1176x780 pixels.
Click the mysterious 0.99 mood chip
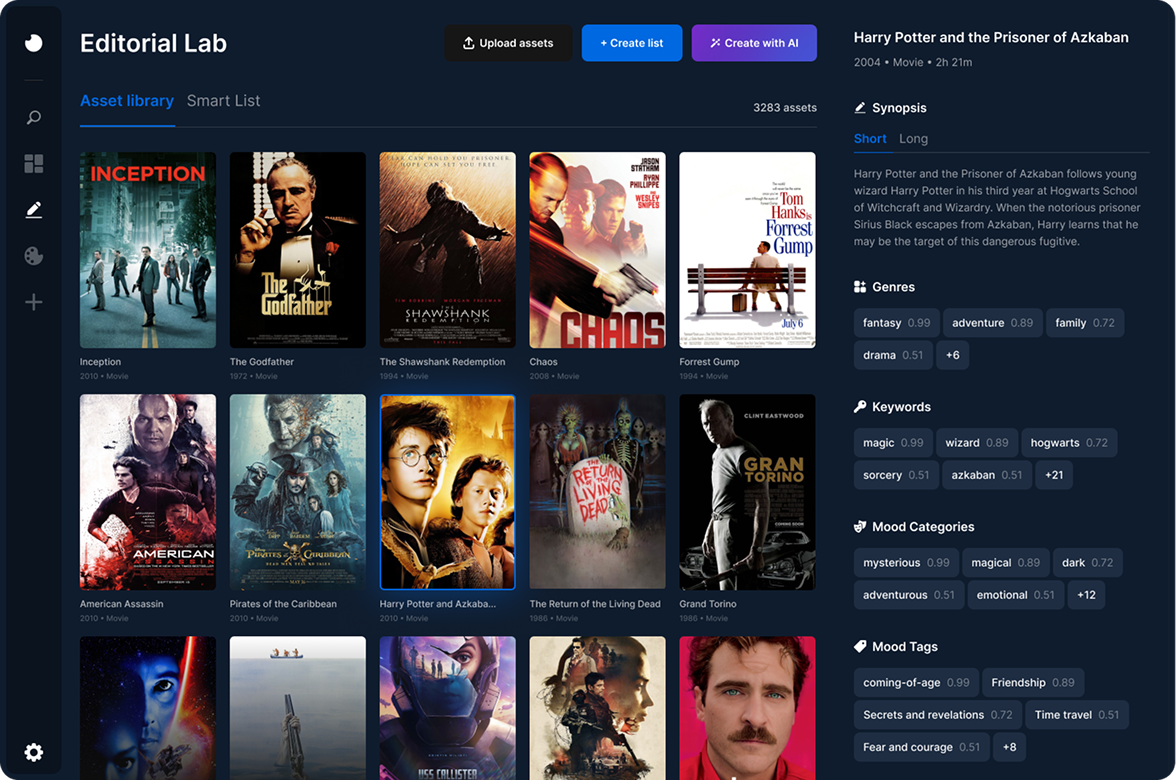click(x=906, y=562)
